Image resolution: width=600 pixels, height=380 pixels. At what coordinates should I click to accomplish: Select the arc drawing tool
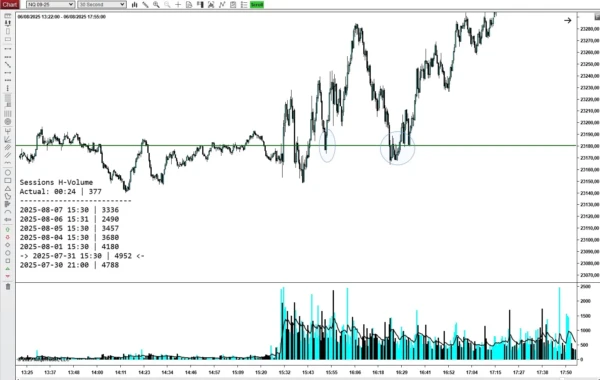click(x=8, y=212)
